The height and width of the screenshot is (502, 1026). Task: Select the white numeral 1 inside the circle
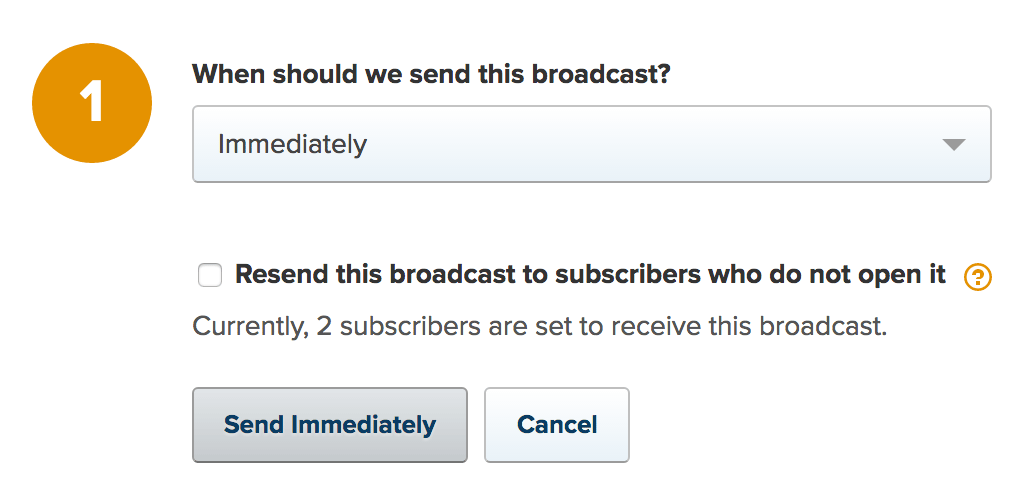coord(92,103)
